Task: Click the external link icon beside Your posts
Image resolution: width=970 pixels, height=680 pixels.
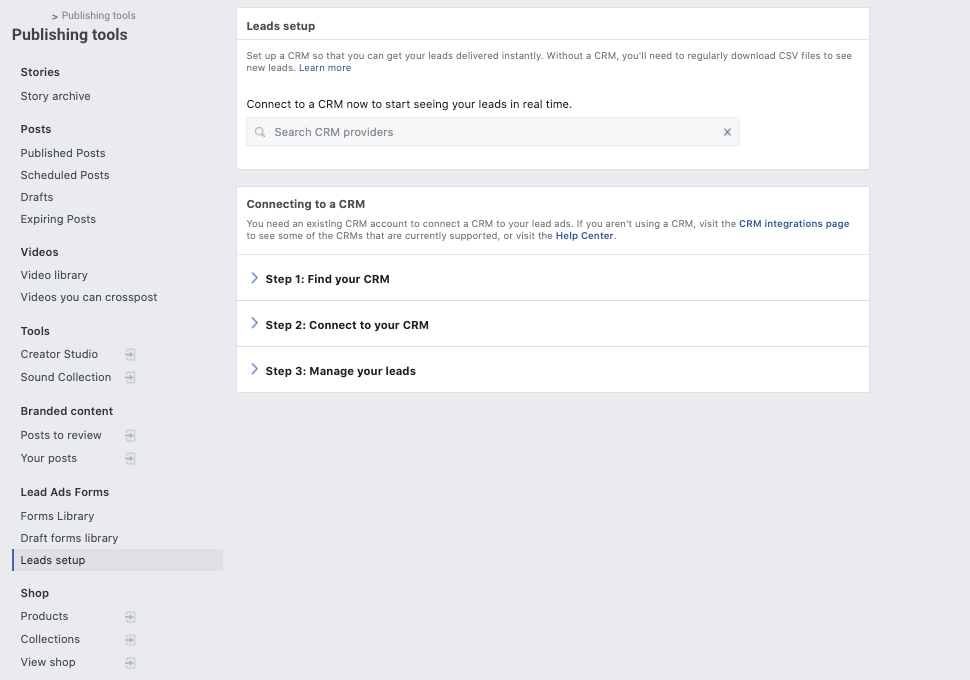Action: pos(130,459)
